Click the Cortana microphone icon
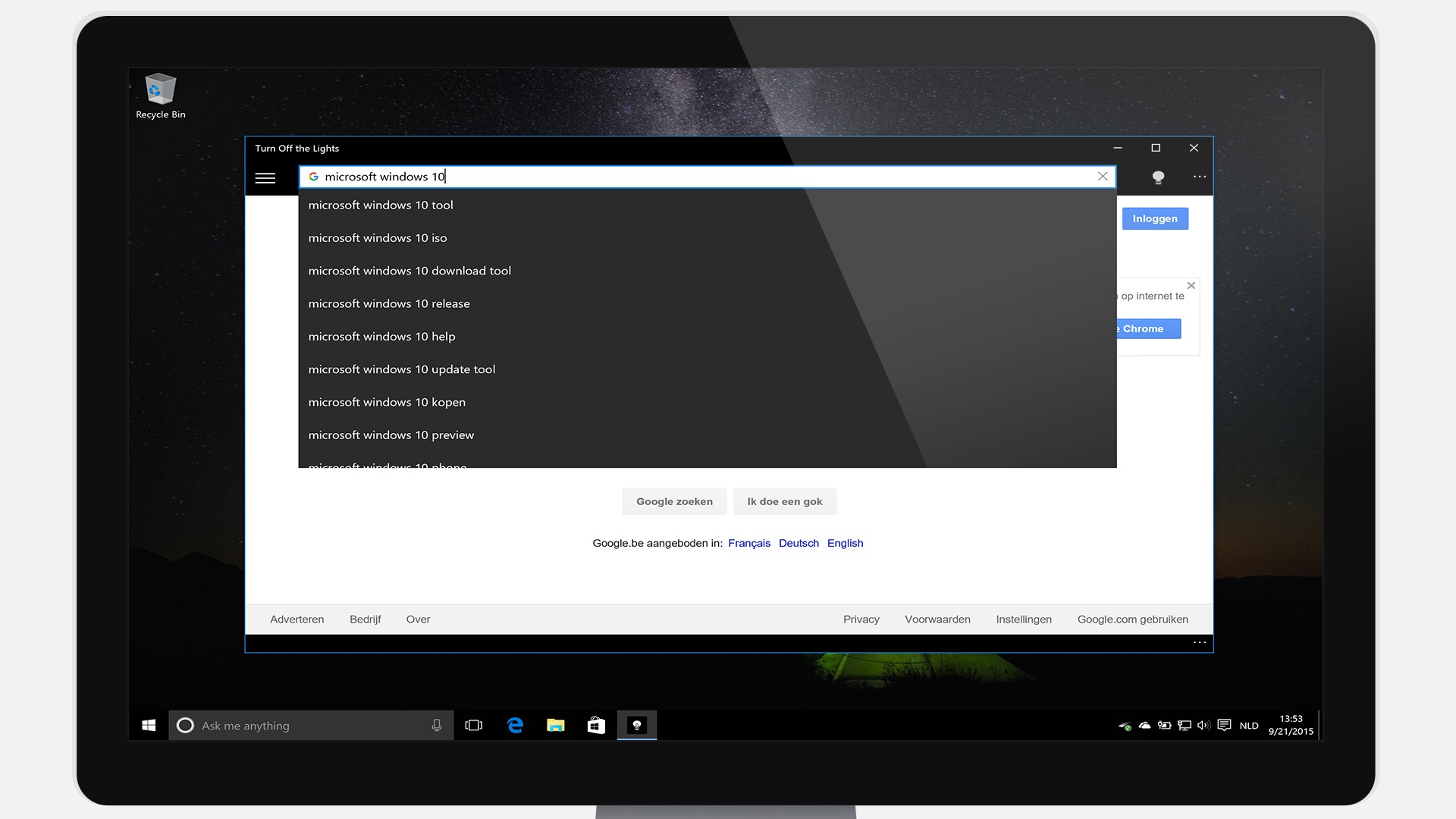Viewport: 1456px width, 819px height. click(x=437, y=726)
